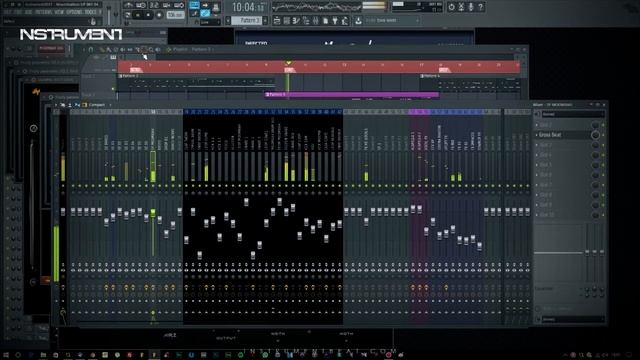Open the FILE menu
This screenshot has height=360, width=640.
tap(7, 12)
